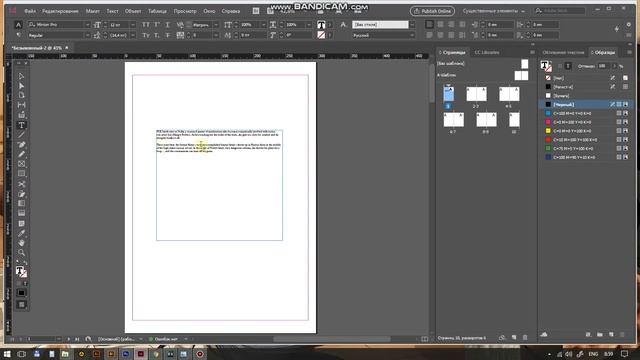Select the Gradient Feather tool
Image resolution: width=640 pixels, height=360 pixels.
(21, 213)
